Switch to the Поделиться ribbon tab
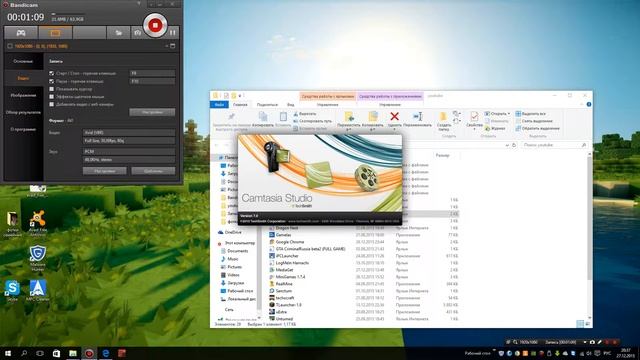 (267, 105)
